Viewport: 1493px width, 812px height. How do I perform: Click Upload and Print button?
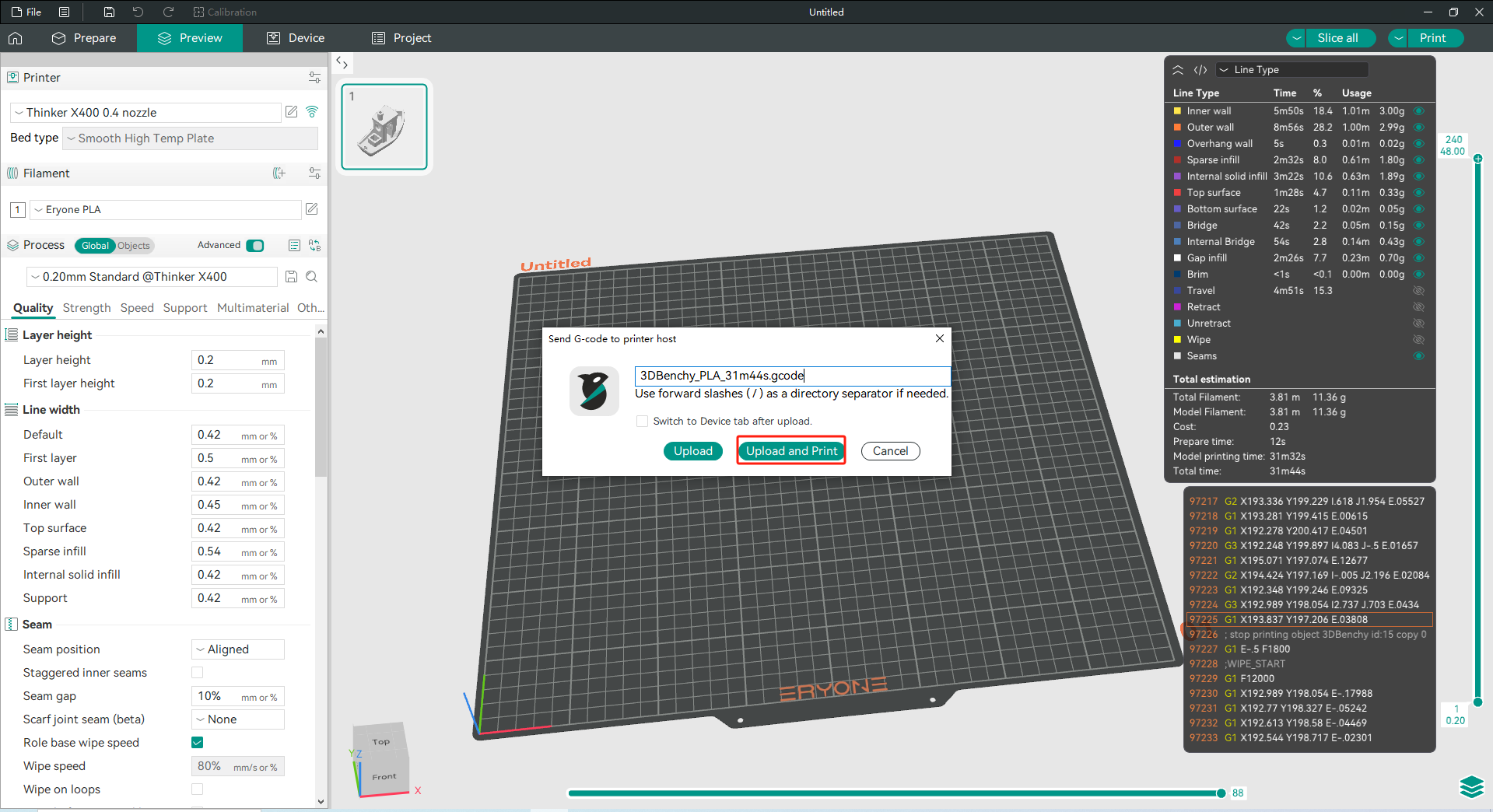pyautogui.click(x=791, y=451)
